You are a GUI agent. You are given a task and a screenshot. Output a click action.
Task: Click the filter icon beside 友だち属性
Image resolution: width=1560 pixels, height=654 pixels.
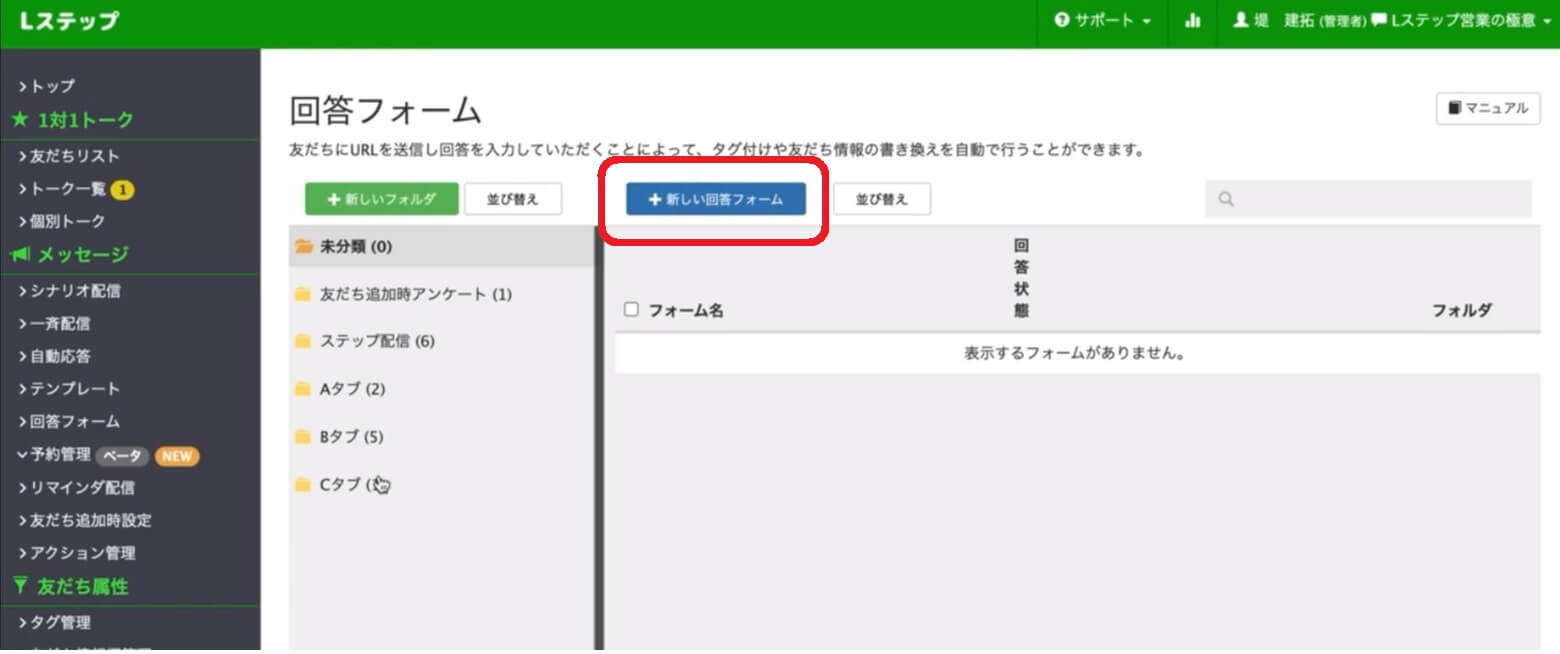(20, 587)
